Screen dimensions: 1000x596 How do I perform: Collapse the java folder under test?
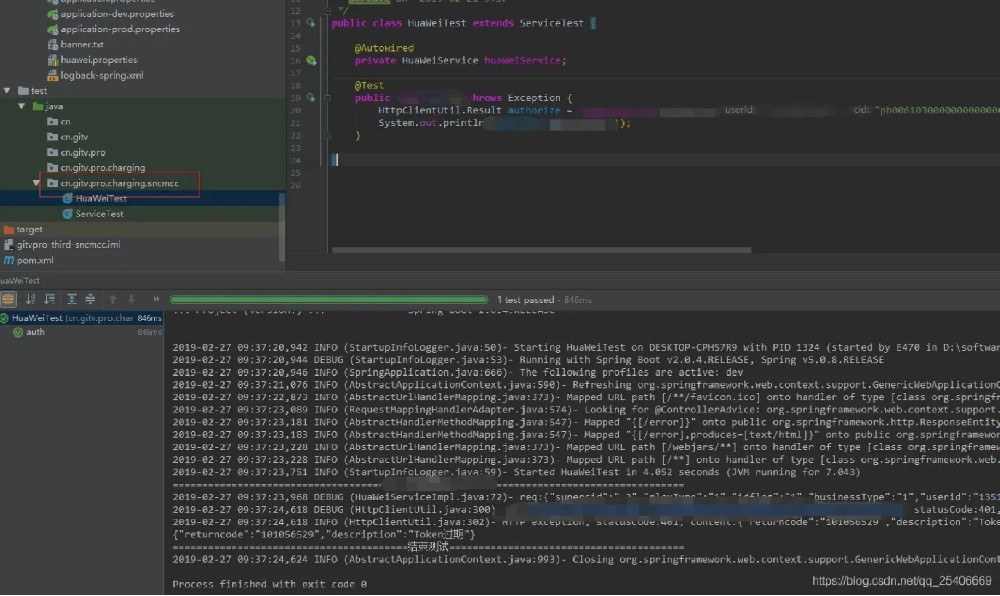22,106
